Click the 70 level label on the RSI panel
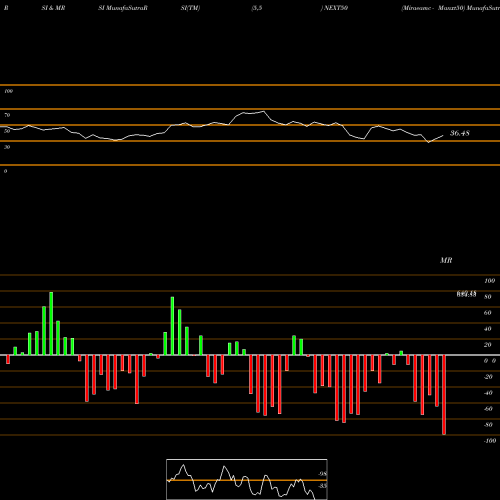 [7, 115]
